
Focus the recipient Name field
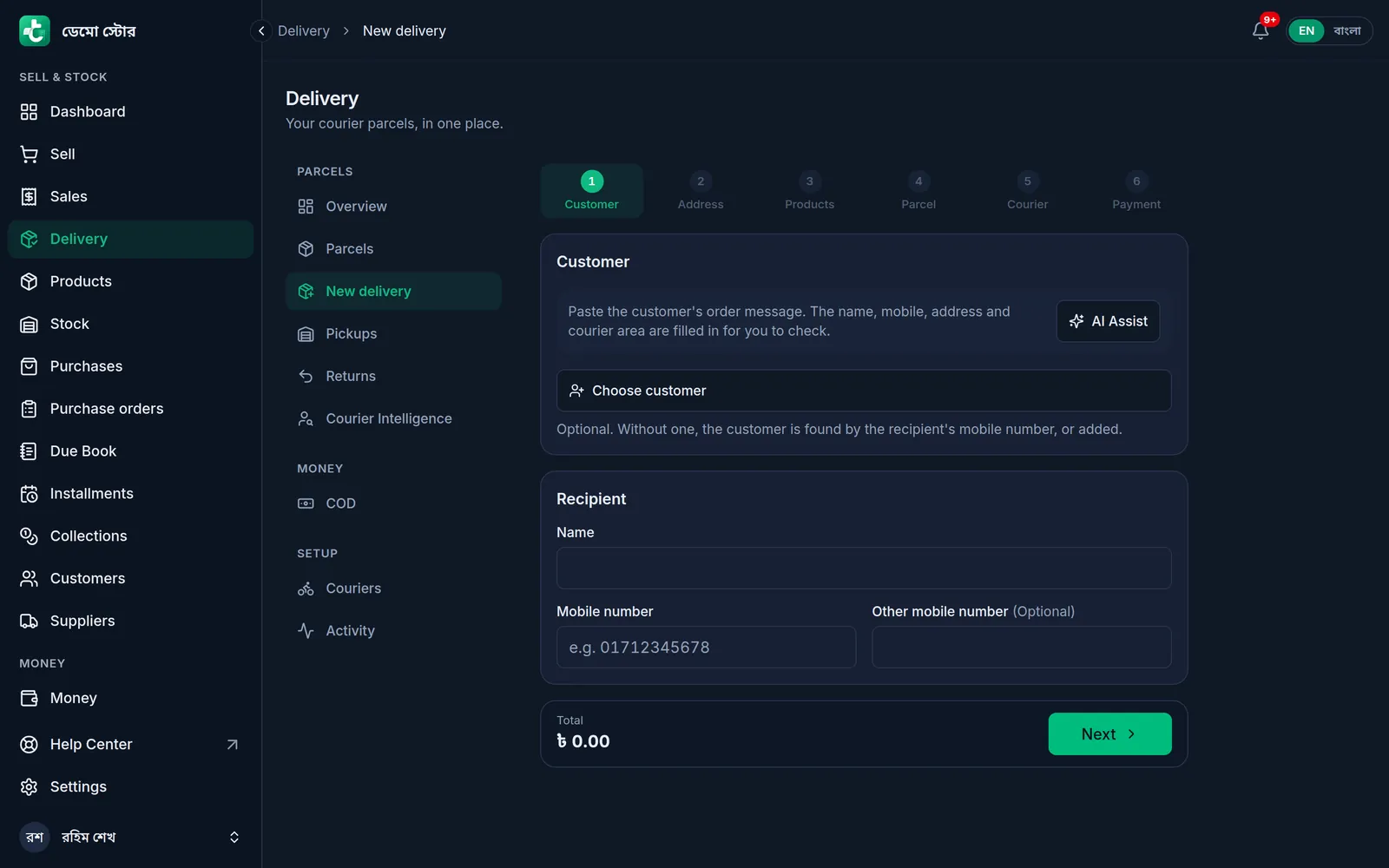pyautogui.click(x=864, y=569)
